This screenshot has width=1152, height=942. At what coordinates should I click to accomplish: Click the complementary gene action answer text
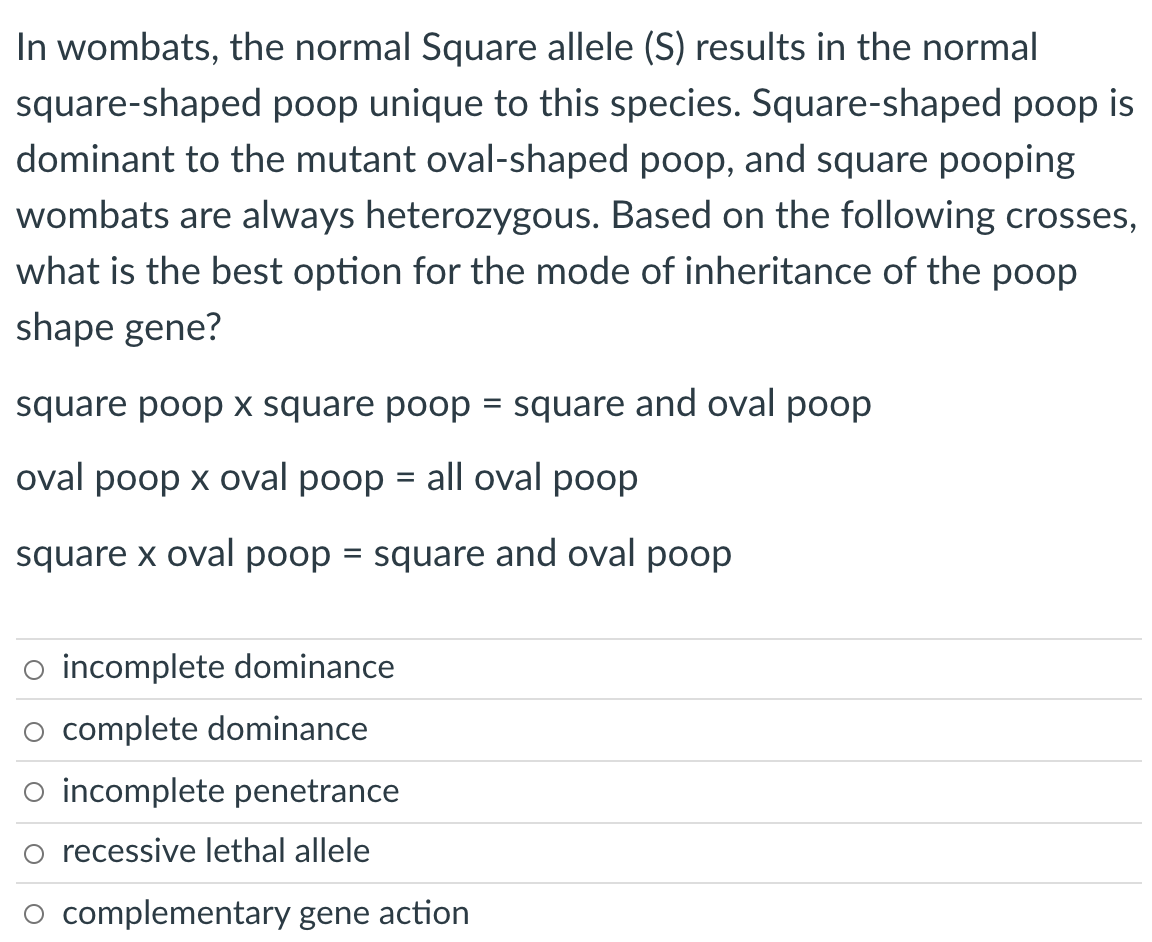point(265,913)
